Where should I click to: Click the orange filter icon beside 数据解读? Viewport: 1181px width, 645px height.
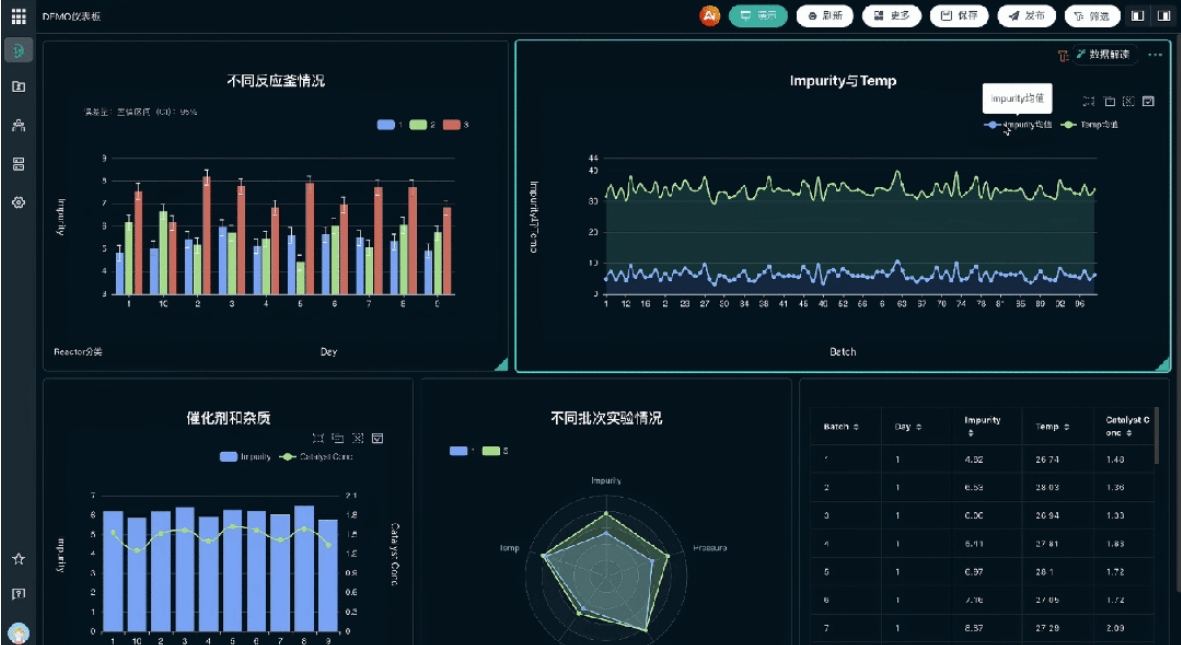click(1063, 55)
